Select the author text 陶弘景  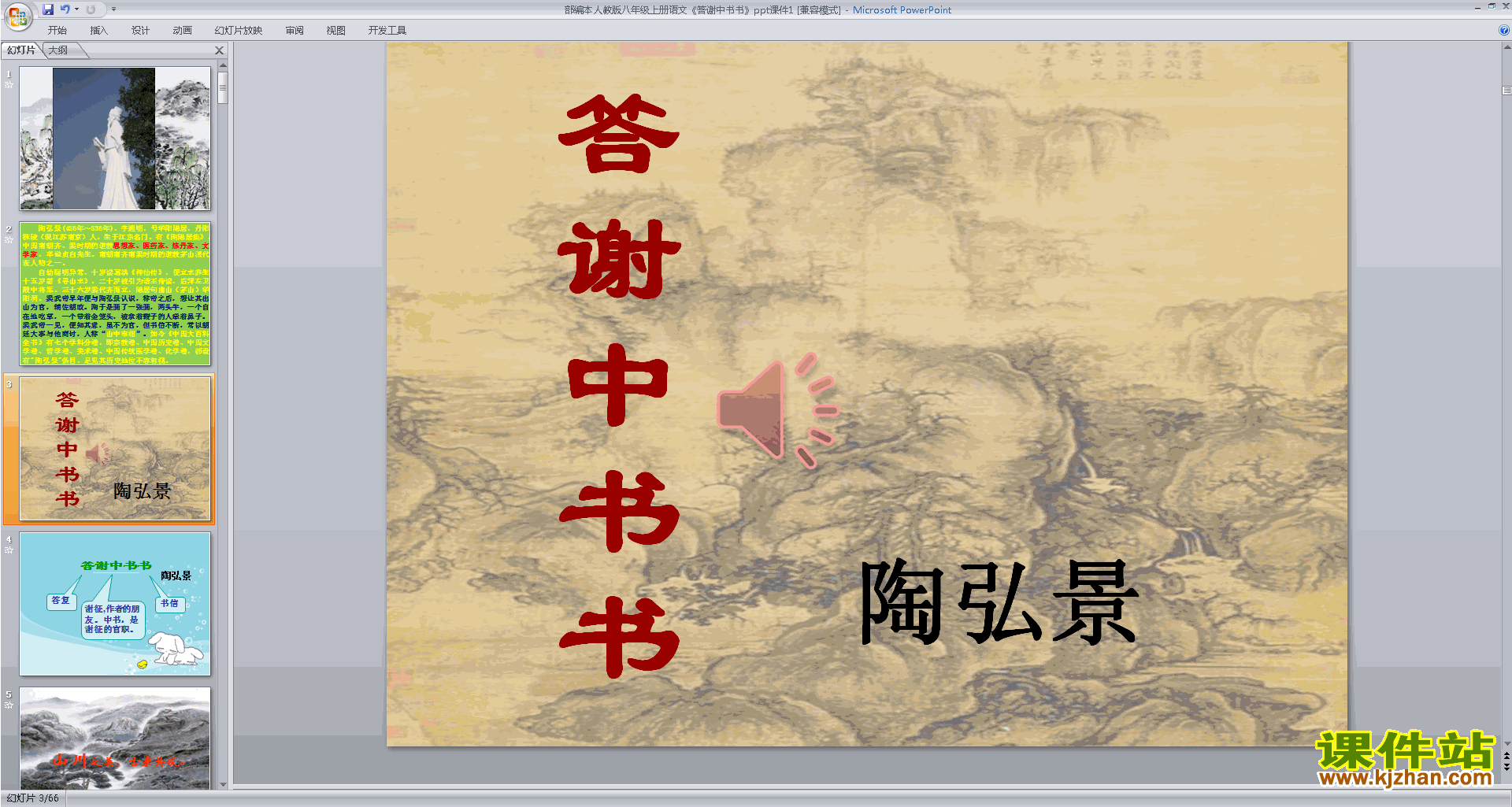tap(1000, 603)
